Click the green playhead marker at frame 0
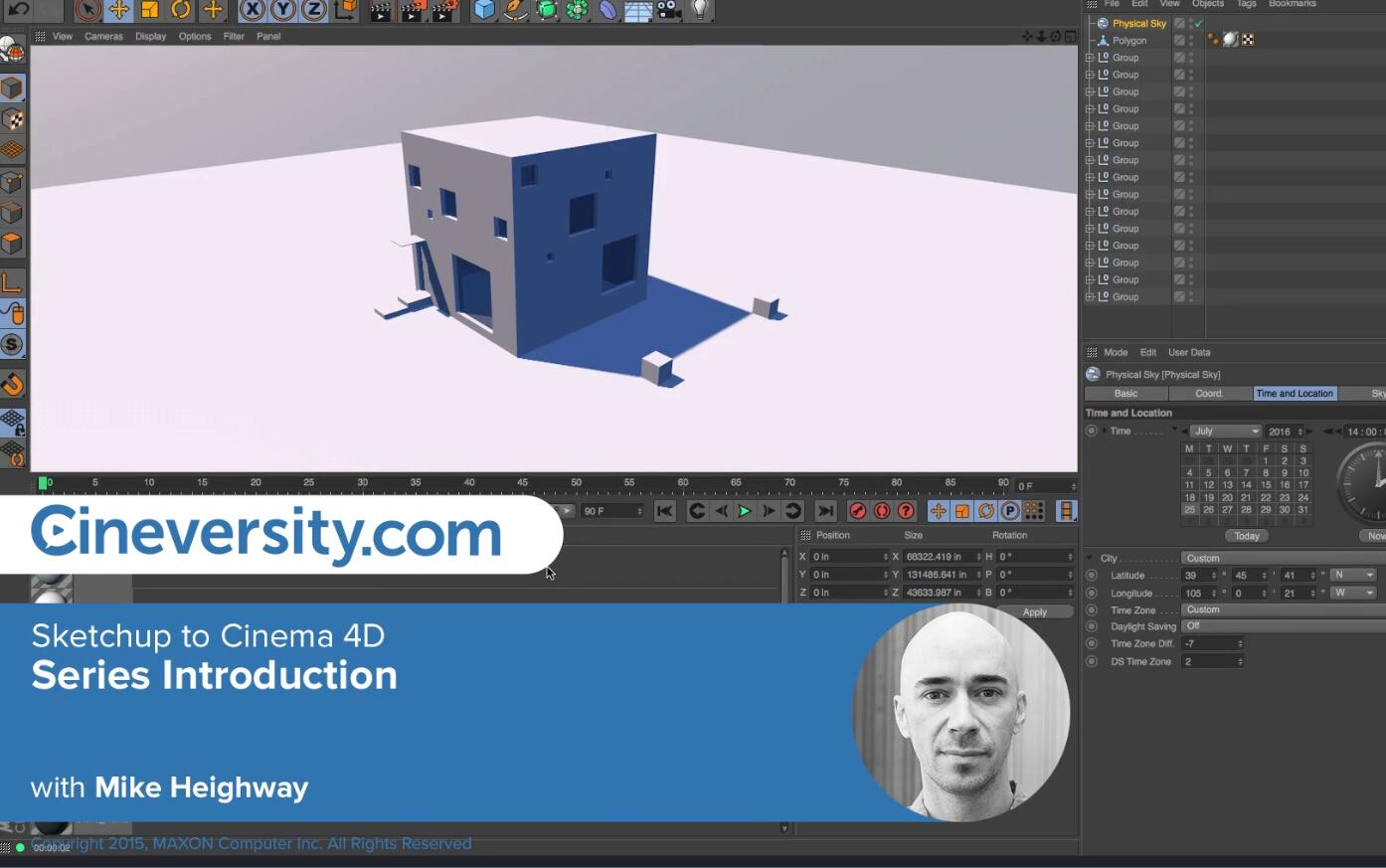This screenshot has height=868, width=1386. pyautogui.click(x=43, y=483)
